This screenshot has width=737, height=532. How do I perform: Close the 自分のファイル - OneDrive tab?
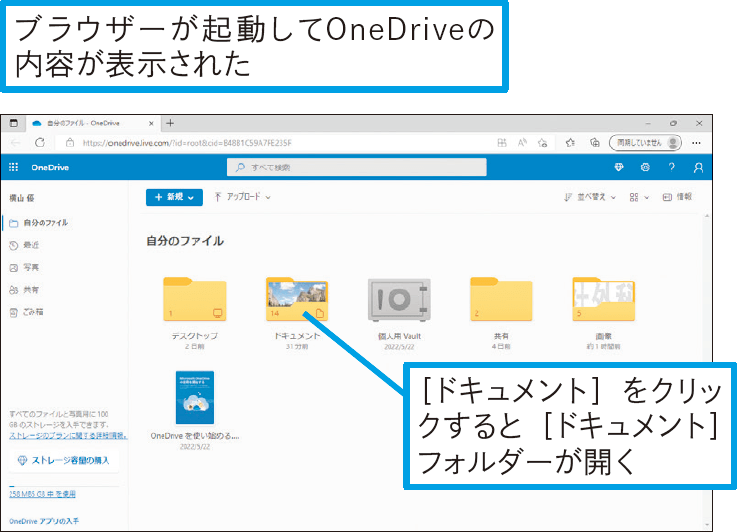point(151,124)
